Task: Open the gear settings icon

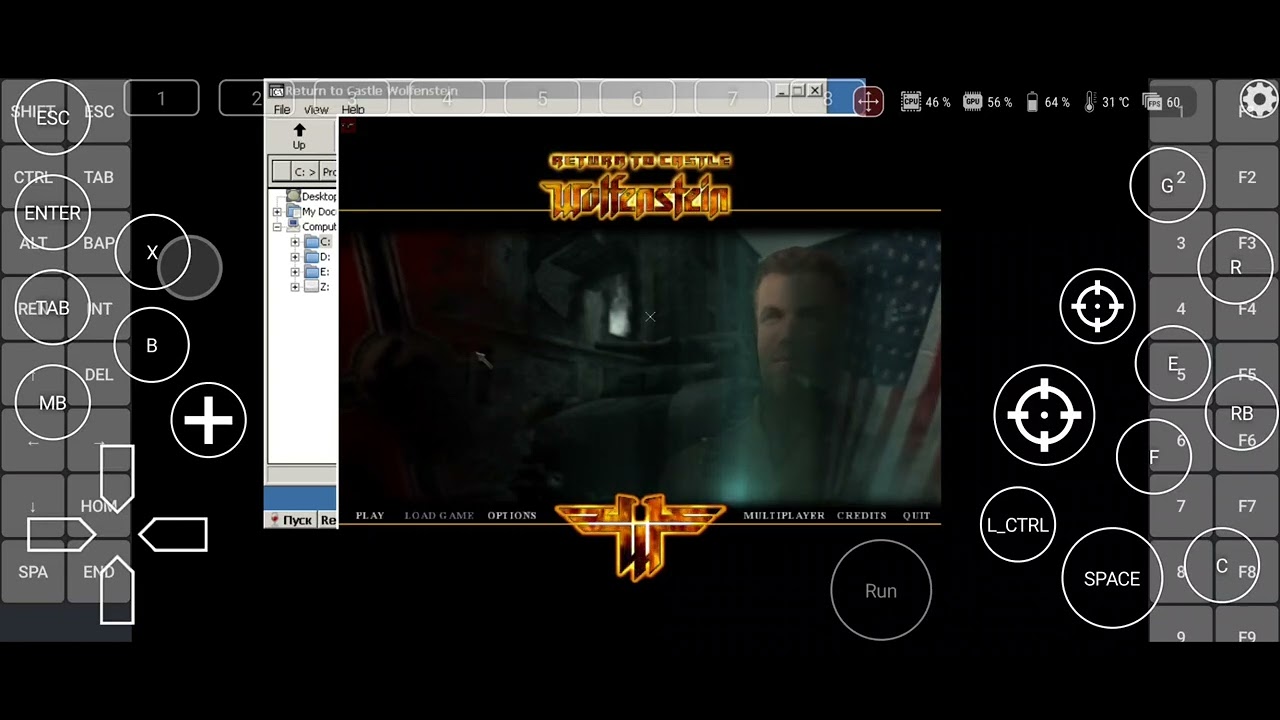Action: pyautogui.click(x=1259, y=98)
